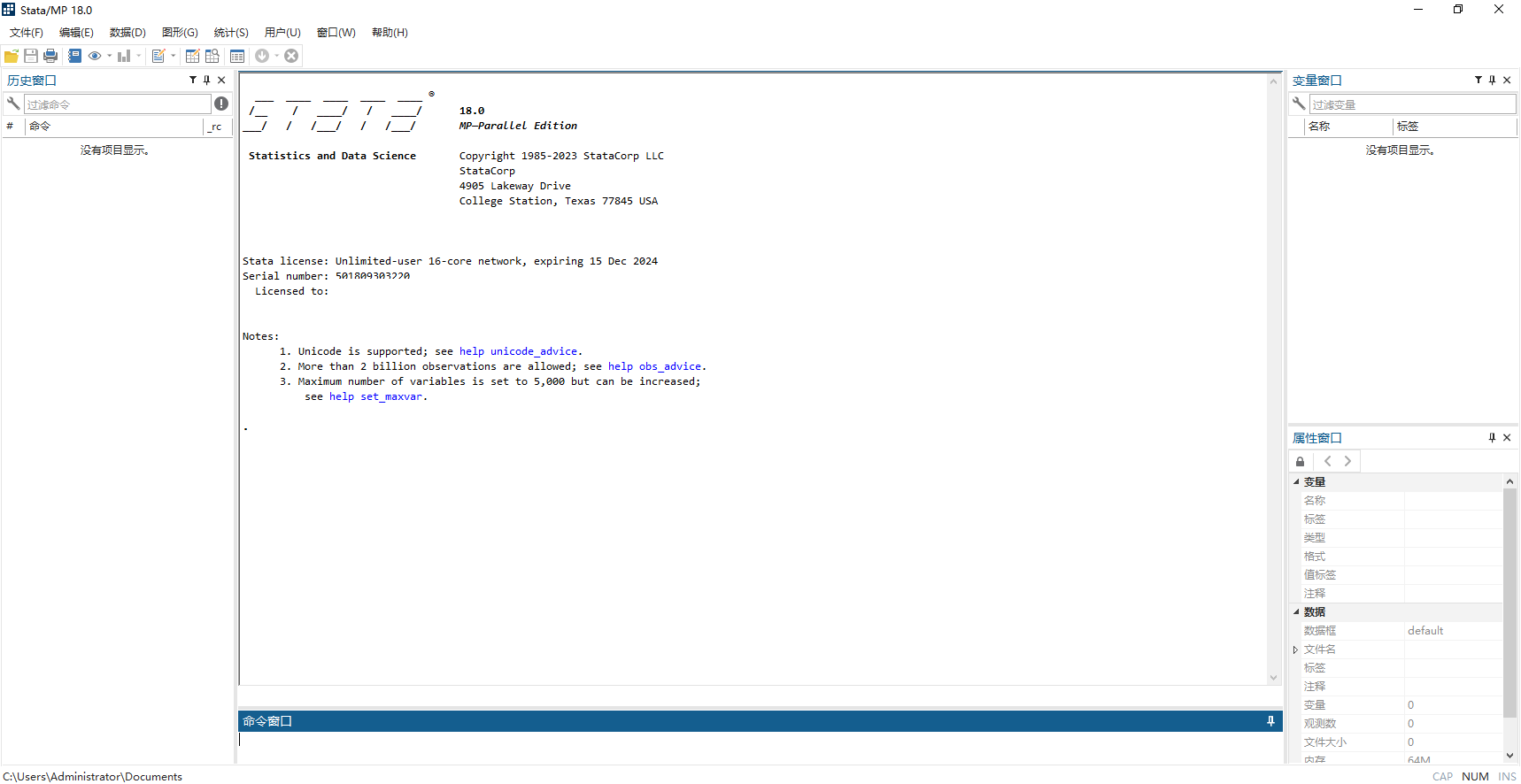Screen dimensions: 1521x784
Task: Open the Variables Manager icon
Action: pyautogui.click(x=237, y=56)
